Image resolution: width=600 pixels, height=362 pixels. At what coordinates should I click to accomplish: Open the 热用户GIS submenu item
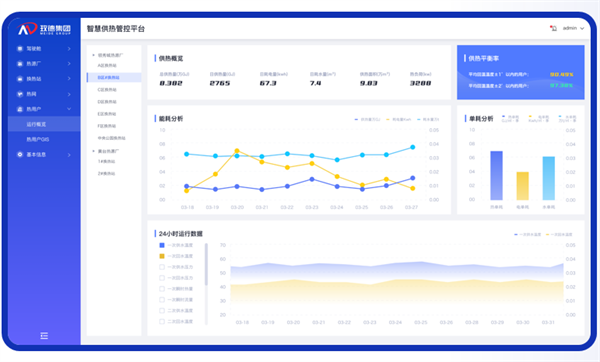tap(38, 139)
